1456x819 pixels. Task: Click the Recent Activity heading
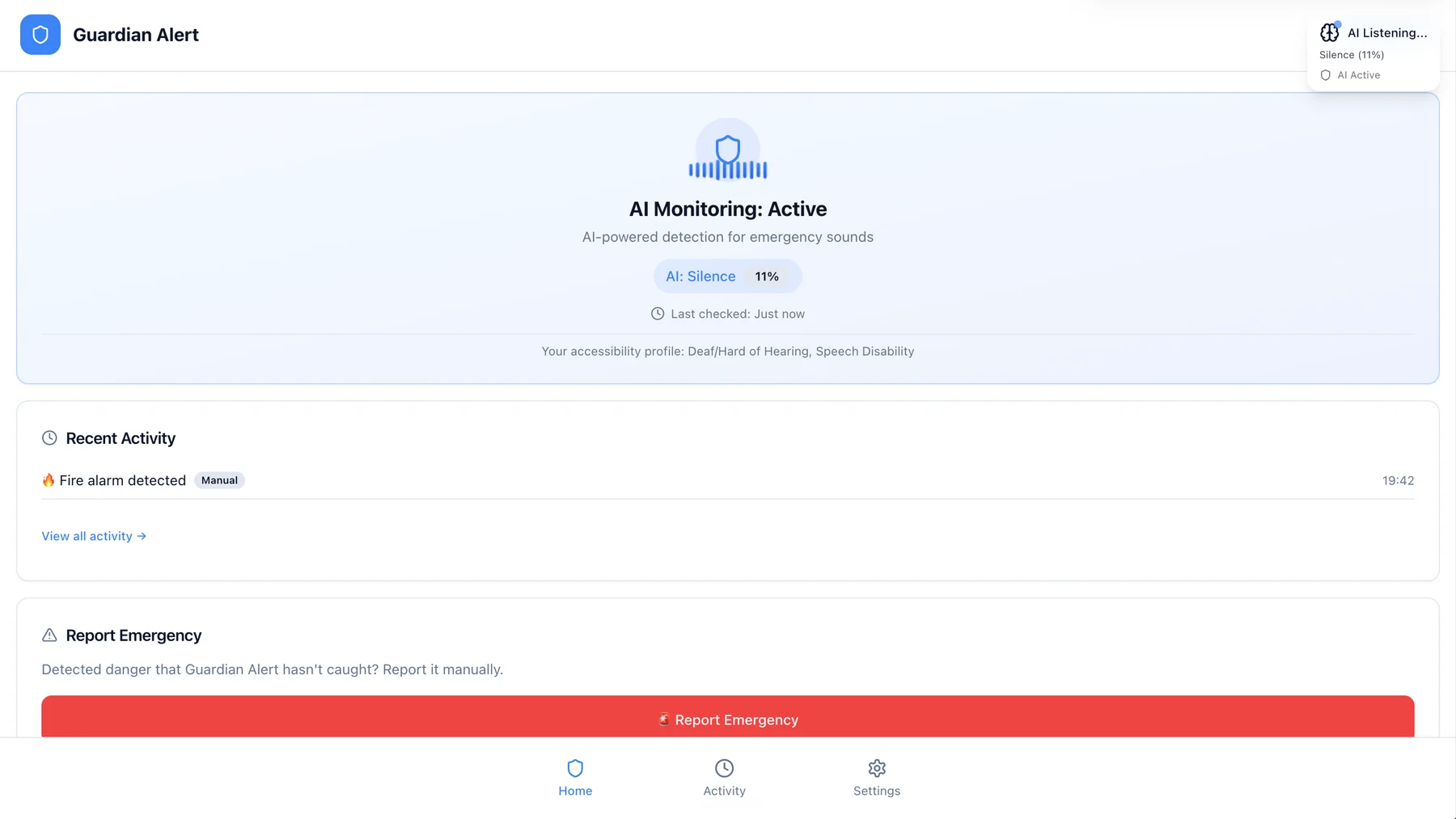tap(121, 438)
